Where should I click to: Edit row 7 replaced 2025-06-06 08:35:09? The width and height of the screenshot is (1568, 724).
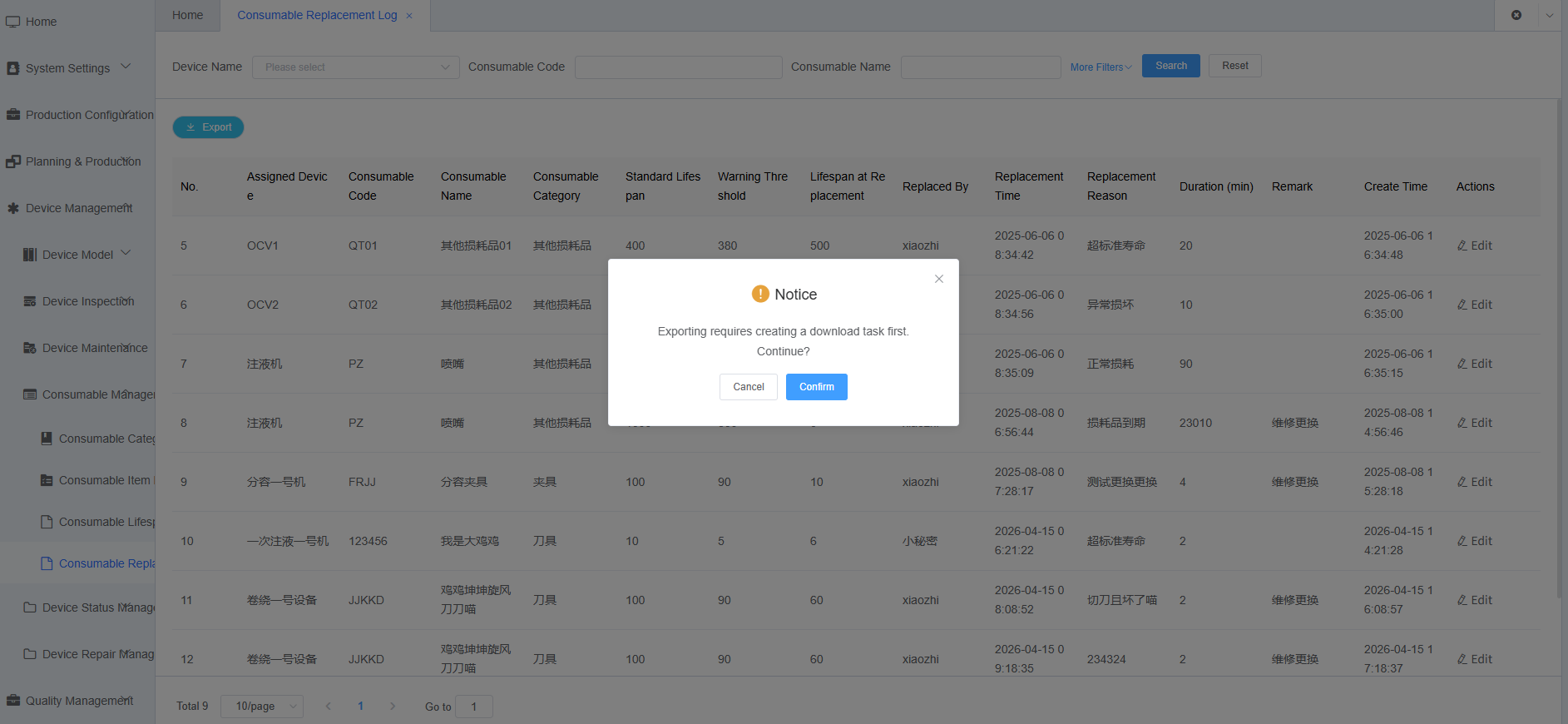click(1474, 364)
